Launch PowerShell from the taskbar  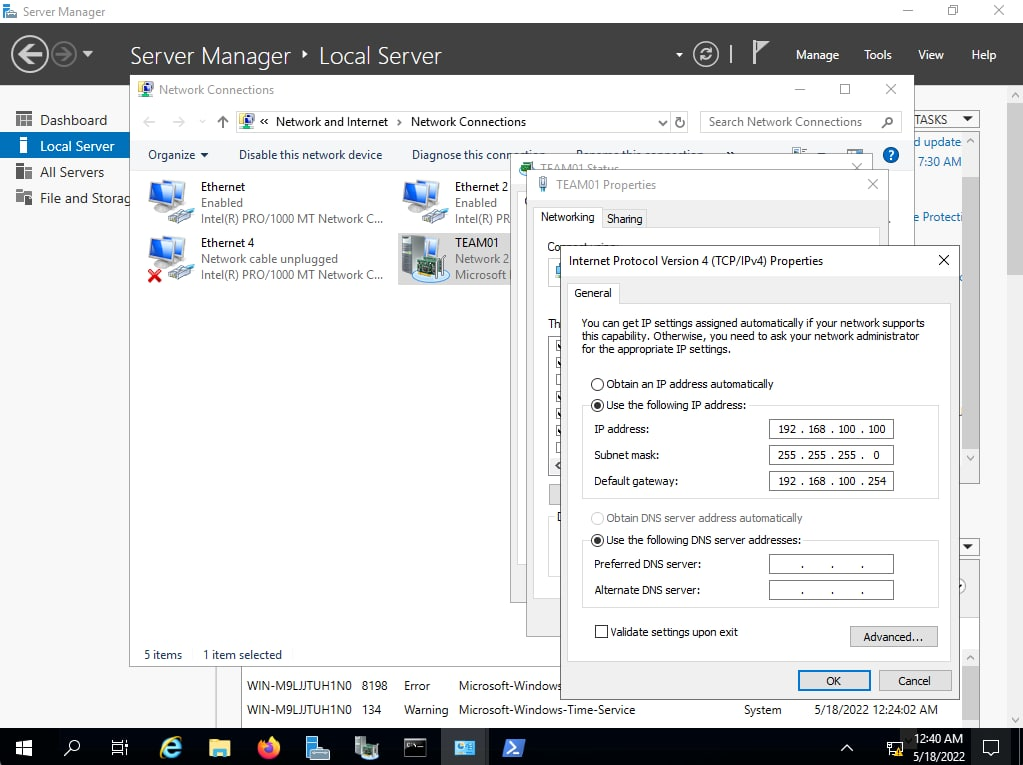[x=513, y=747]
